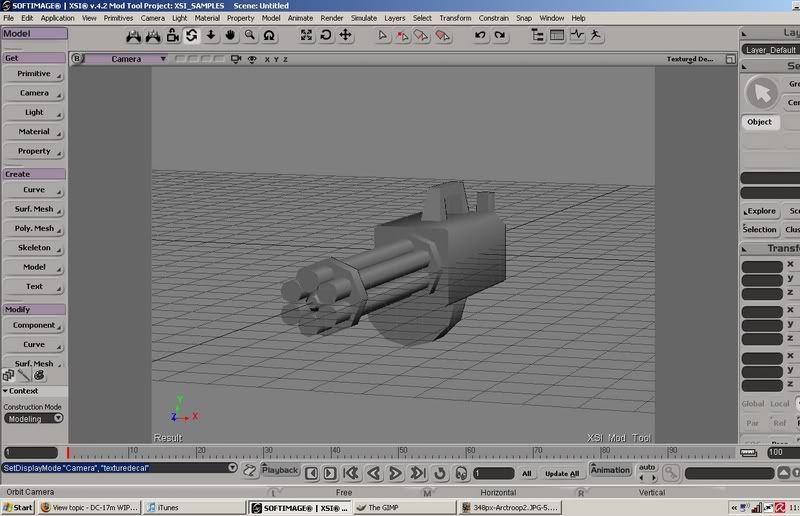Open the Explorer tree view icon

point(537,35)
